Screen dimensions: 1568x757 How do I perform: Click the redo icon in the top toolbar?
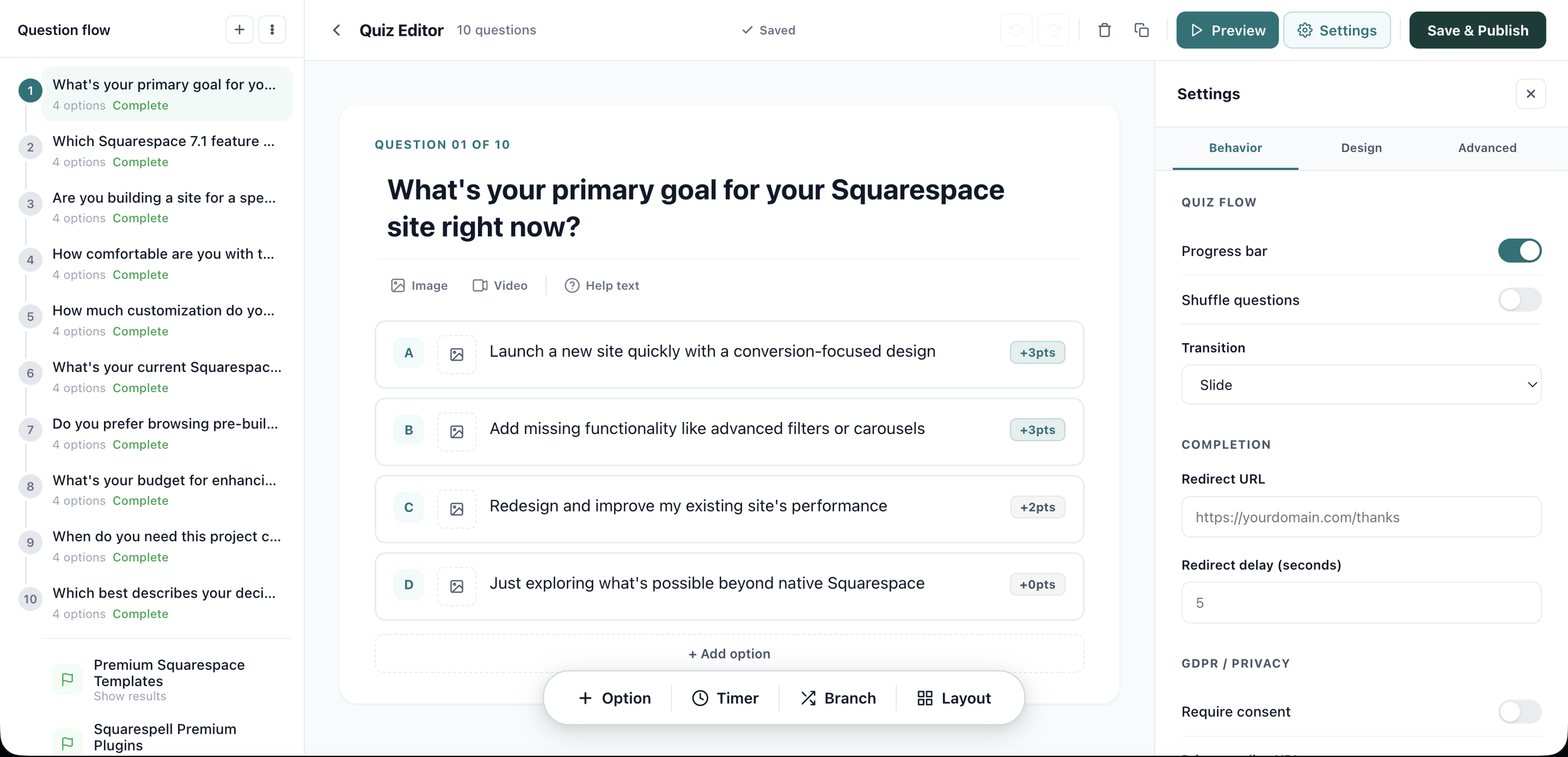(x=1054, y=30)
